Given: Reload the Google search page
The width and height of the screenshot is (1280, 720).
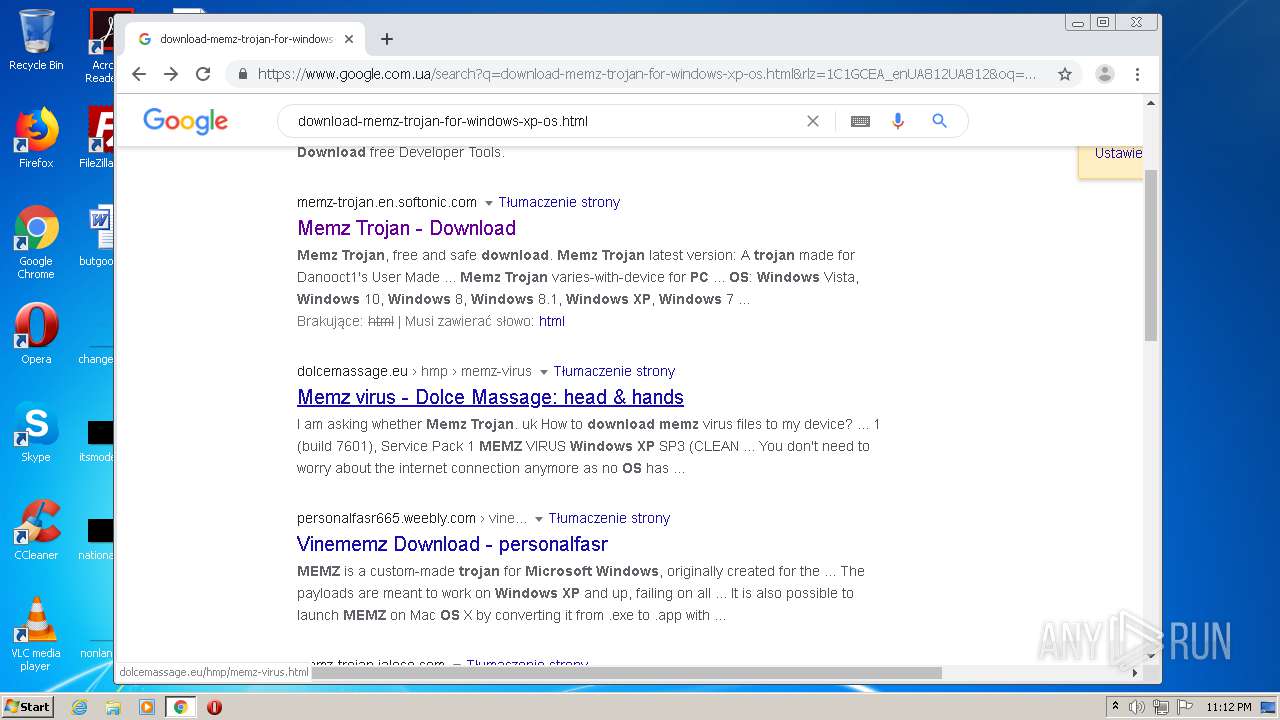Looking at the screenshot, I should pyautogui.click(x=203, y=74).
